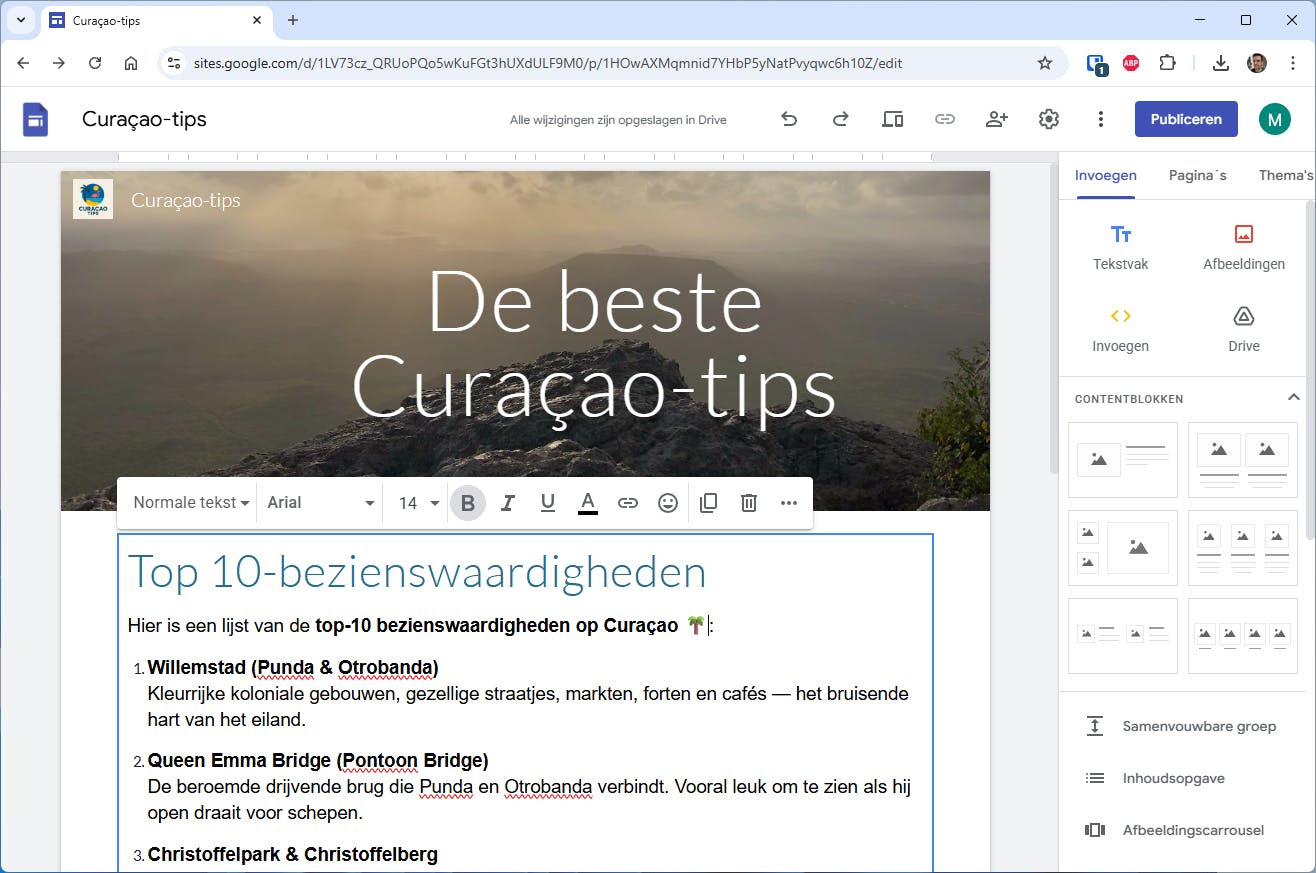Choose the two side-by-side image-text block
1316x873 pixels.
pos(1123,636)
